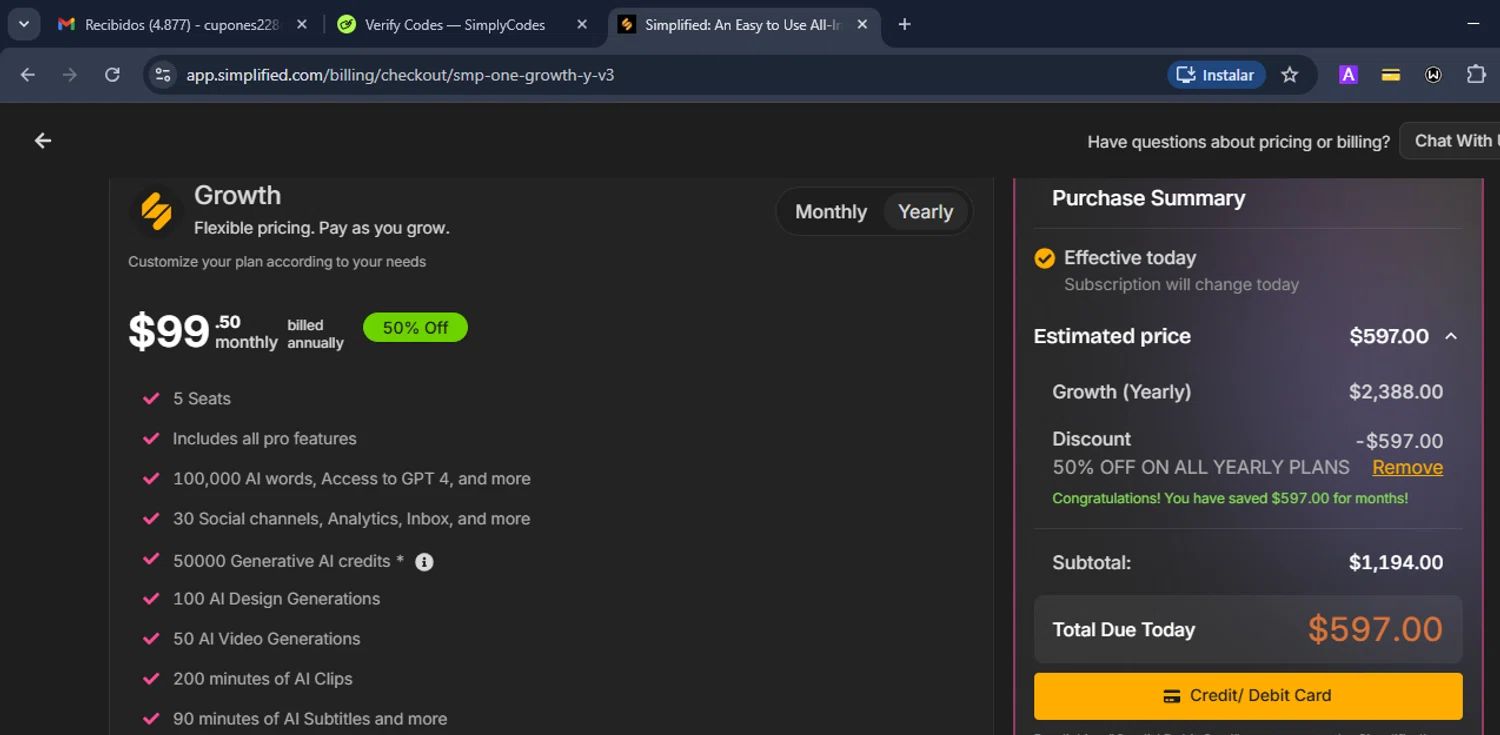Click the Growth plan heading
This screenshot has height=735, width=1500.
coord(237,195)
